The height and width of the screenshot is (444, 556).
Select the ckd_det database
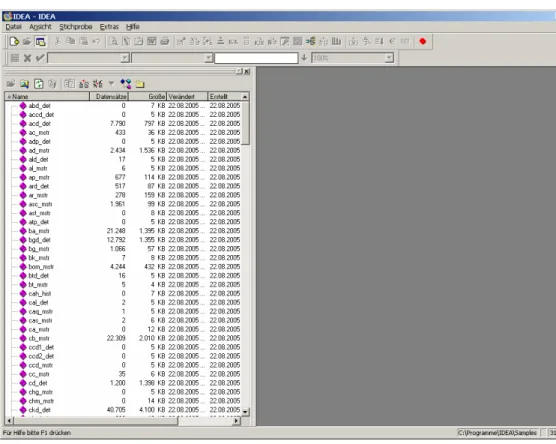[39, 410]
